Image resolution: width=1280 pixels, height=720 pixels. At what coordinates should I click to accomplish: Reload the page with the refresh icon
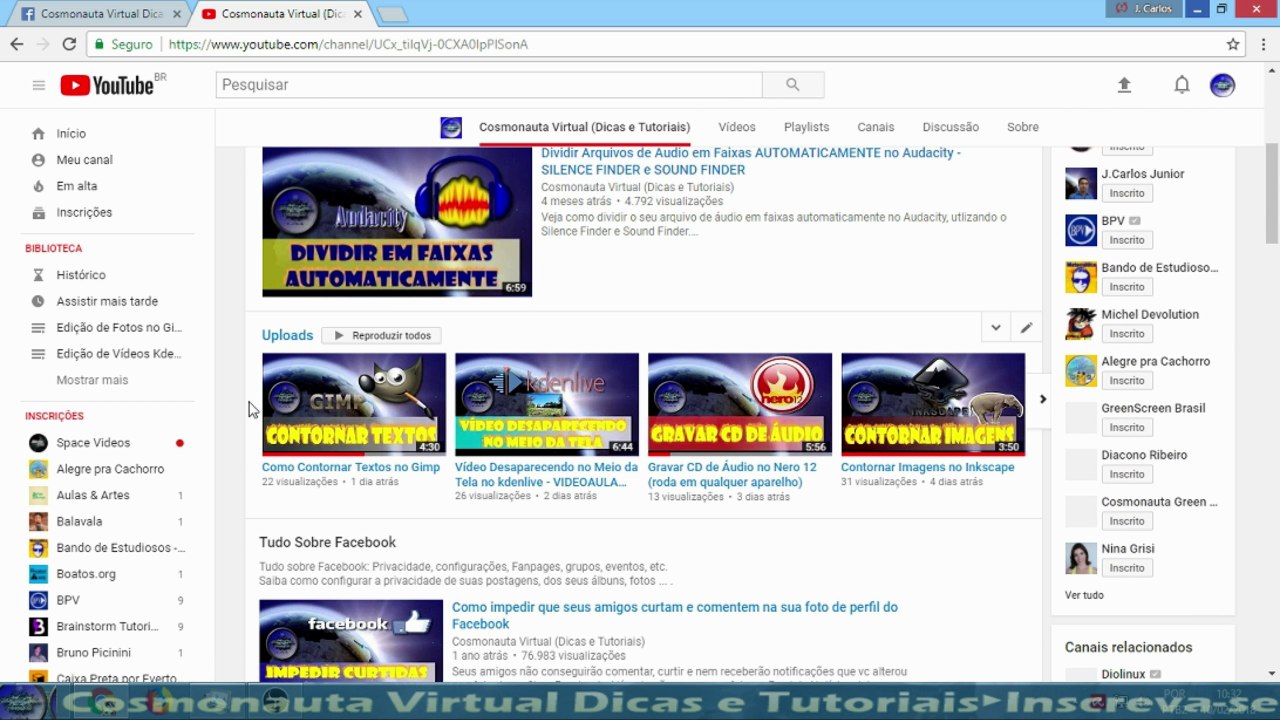[69, 44]
